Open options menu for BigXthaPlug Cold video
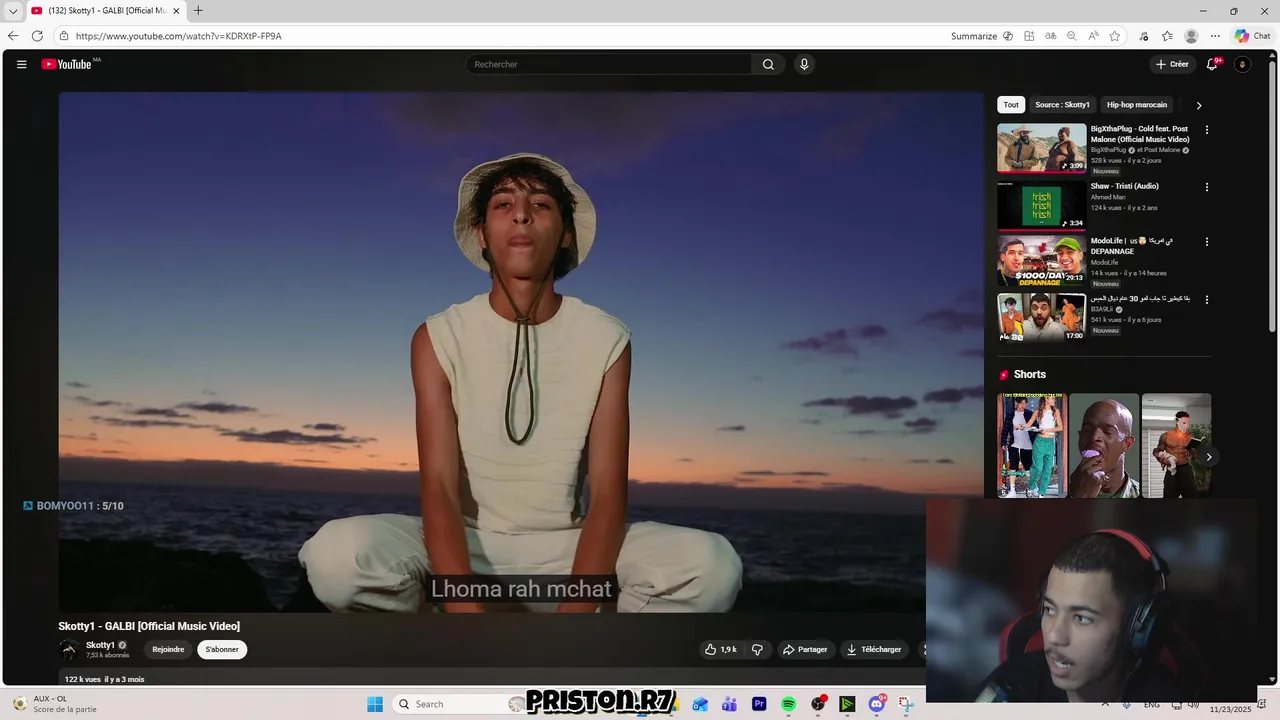The height and width of the screenshot is (720, 1280). click(1207, 130)
